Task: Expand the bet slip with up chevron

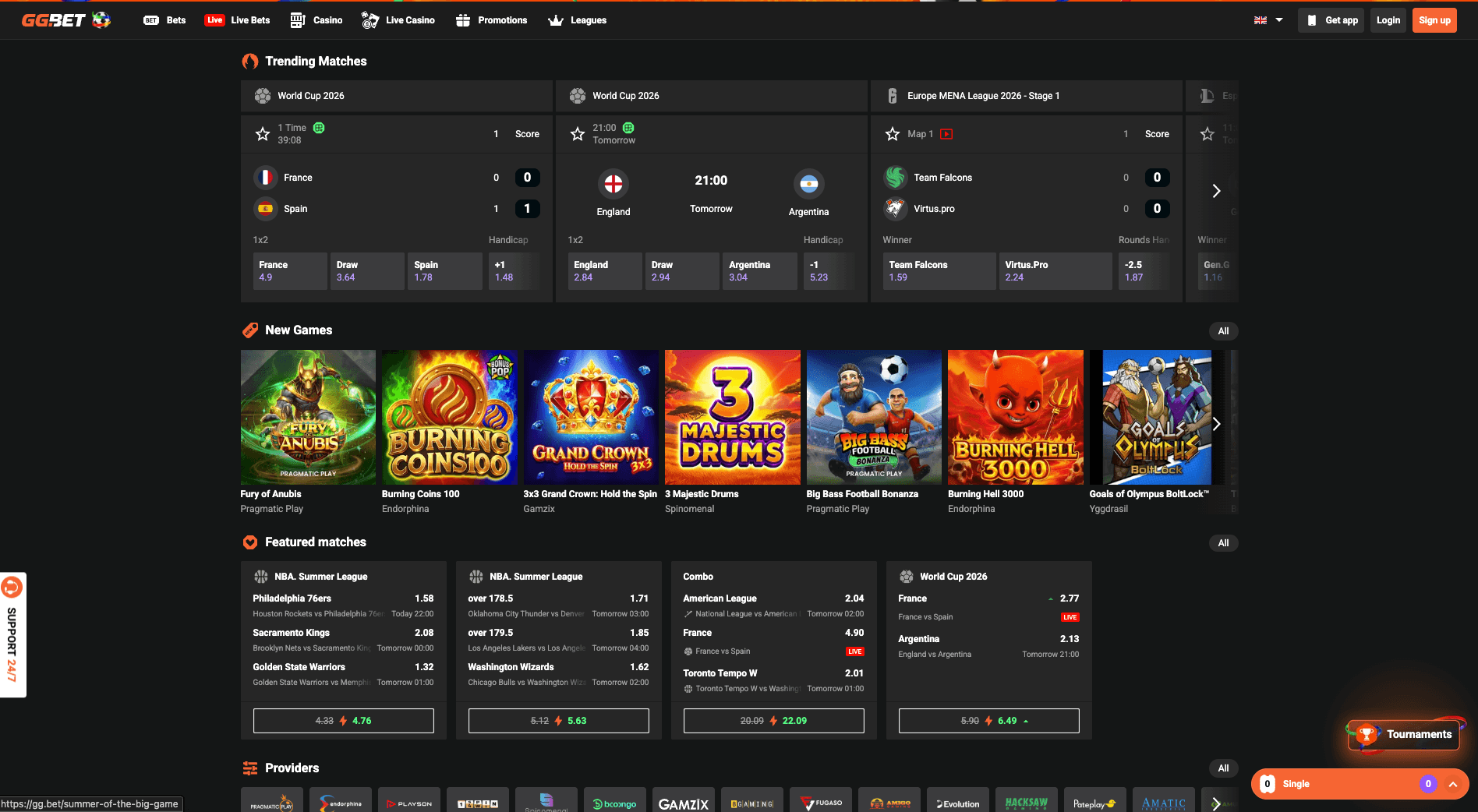Action: click(1453, 784)
